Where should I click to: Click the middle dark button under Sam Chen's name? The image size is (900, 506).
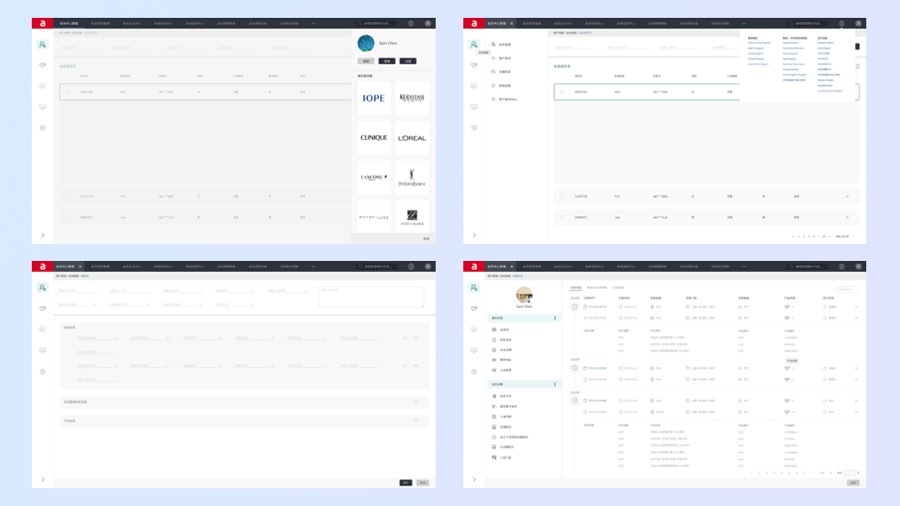point(387,61)
